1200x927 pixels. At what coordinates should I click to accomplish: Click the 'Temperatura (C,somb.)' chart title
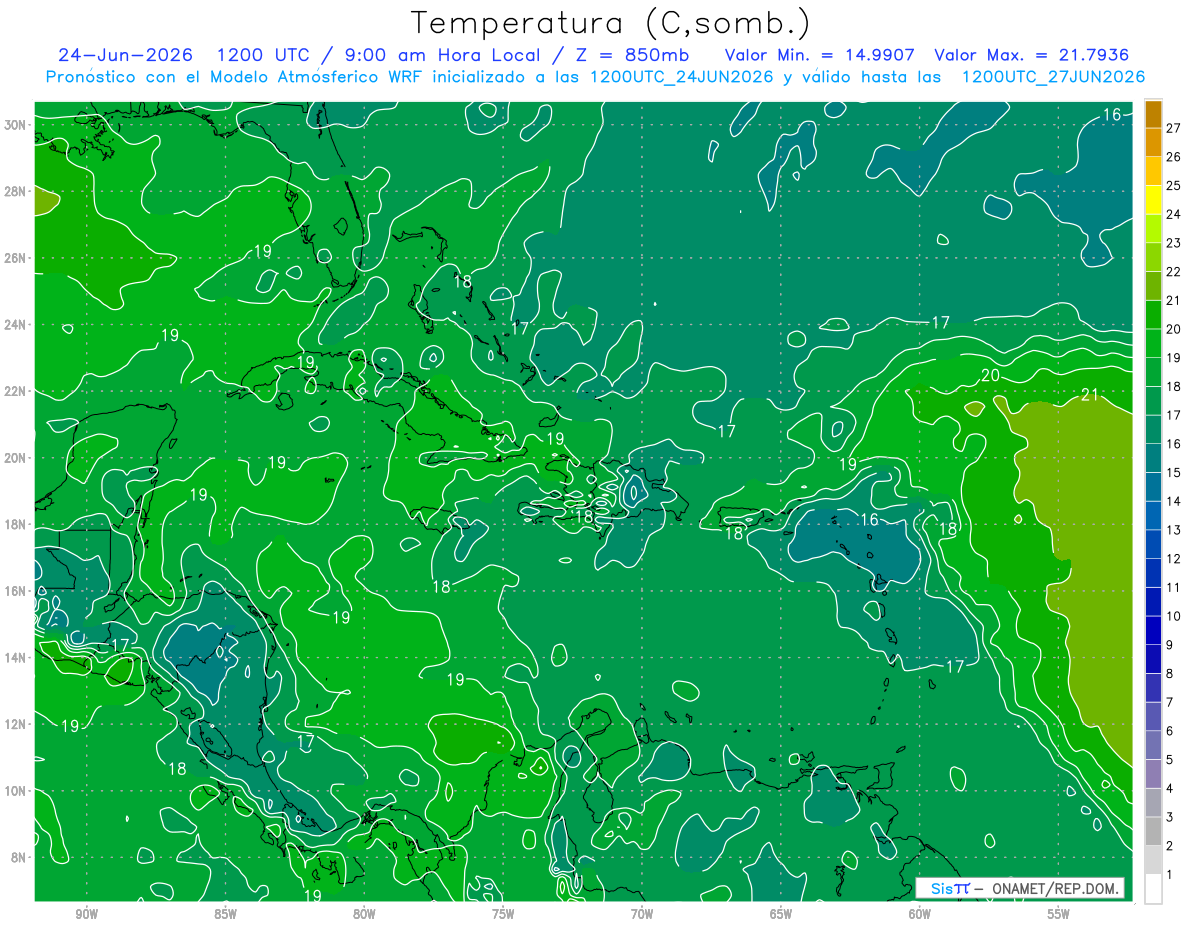611,23
